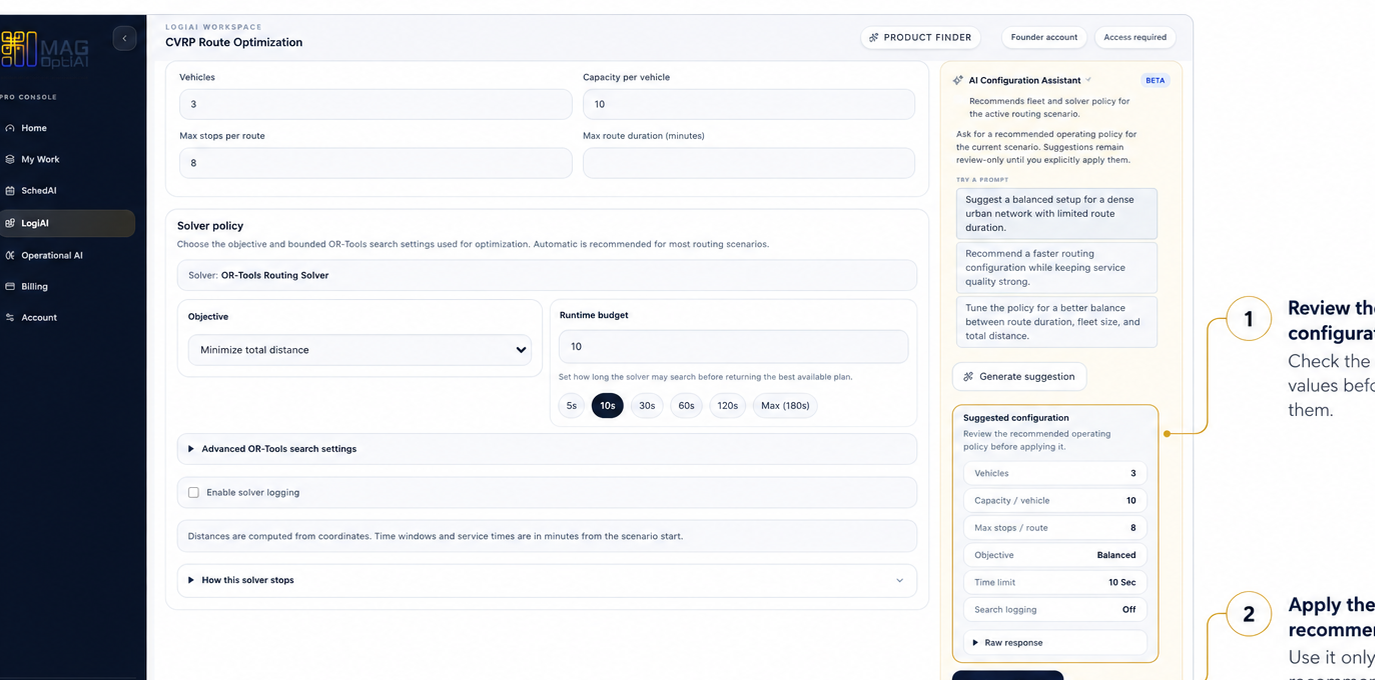
Task: Use the faster routing configuration prompt
Action: [1056, 267]
